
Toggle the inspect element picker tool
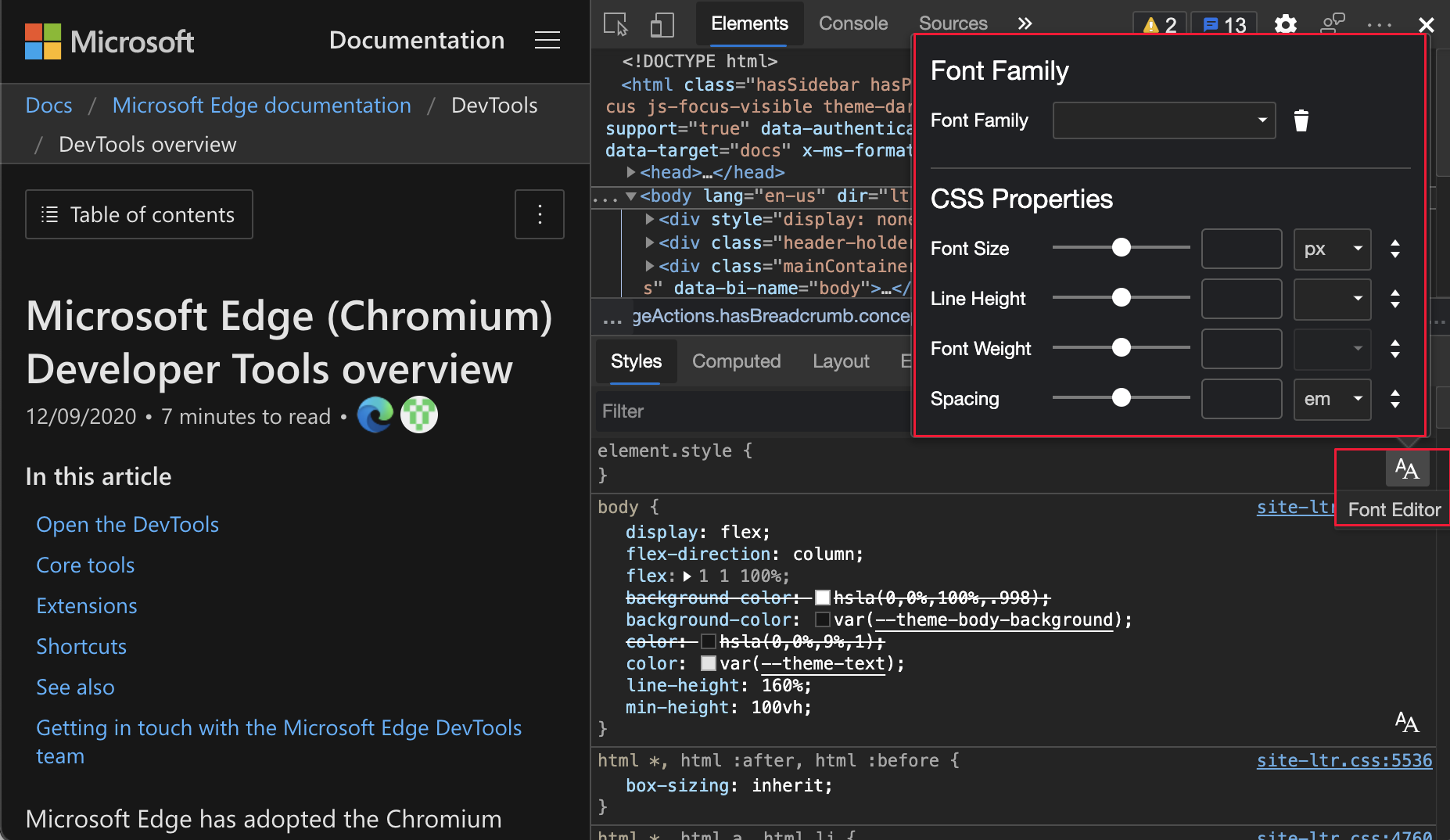click(x=616, y=24)
